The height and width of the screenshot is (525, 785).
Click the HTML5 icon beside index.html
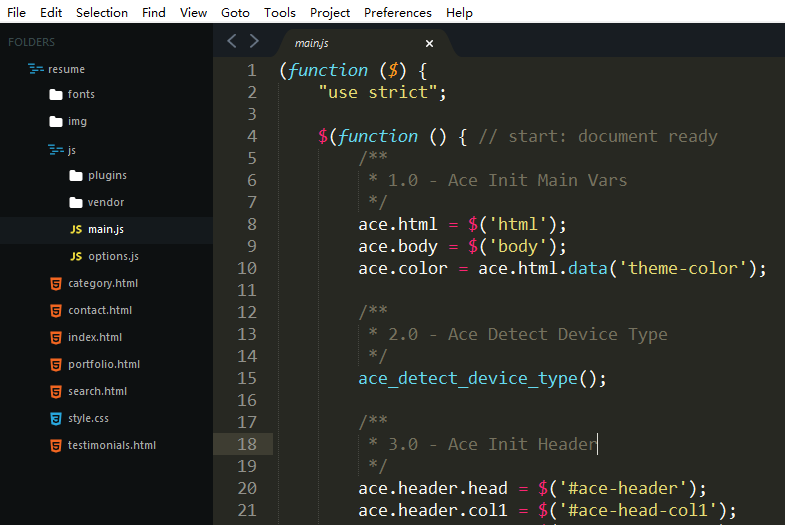pos(56,338)
